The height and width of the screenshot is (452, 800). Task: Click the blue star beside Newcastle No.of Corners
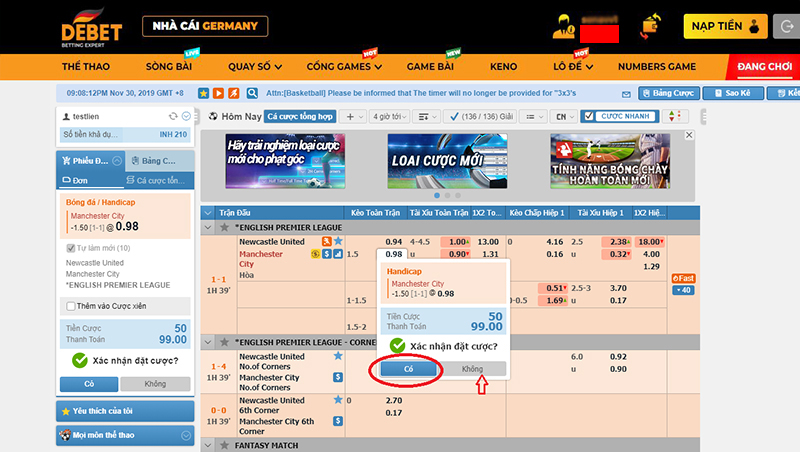tap(338, 356)
